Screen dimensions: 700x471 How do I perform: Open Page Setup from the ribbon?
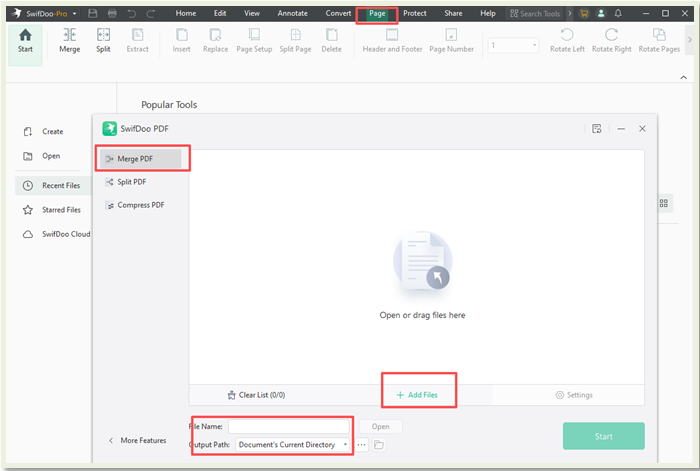coord(254,41)
